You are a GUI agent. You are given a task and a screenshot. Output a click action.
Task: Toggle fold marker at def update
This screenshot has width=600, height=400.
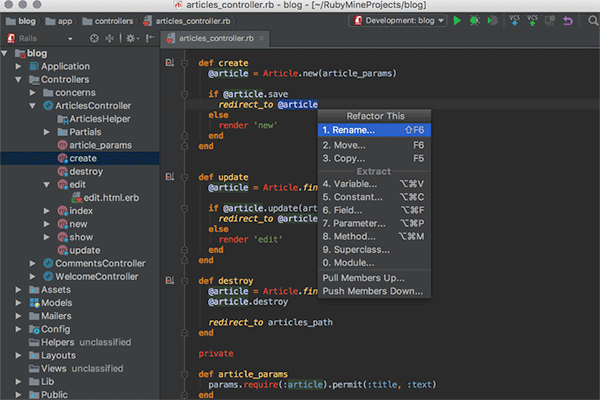[184, 177]
